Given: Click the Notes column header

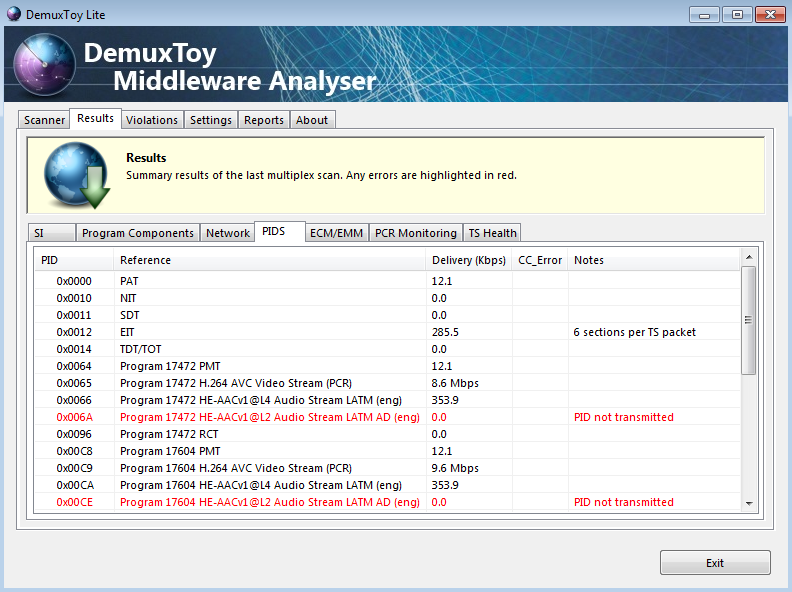Looking at the screenshot, I should click(x=654, y=260).
